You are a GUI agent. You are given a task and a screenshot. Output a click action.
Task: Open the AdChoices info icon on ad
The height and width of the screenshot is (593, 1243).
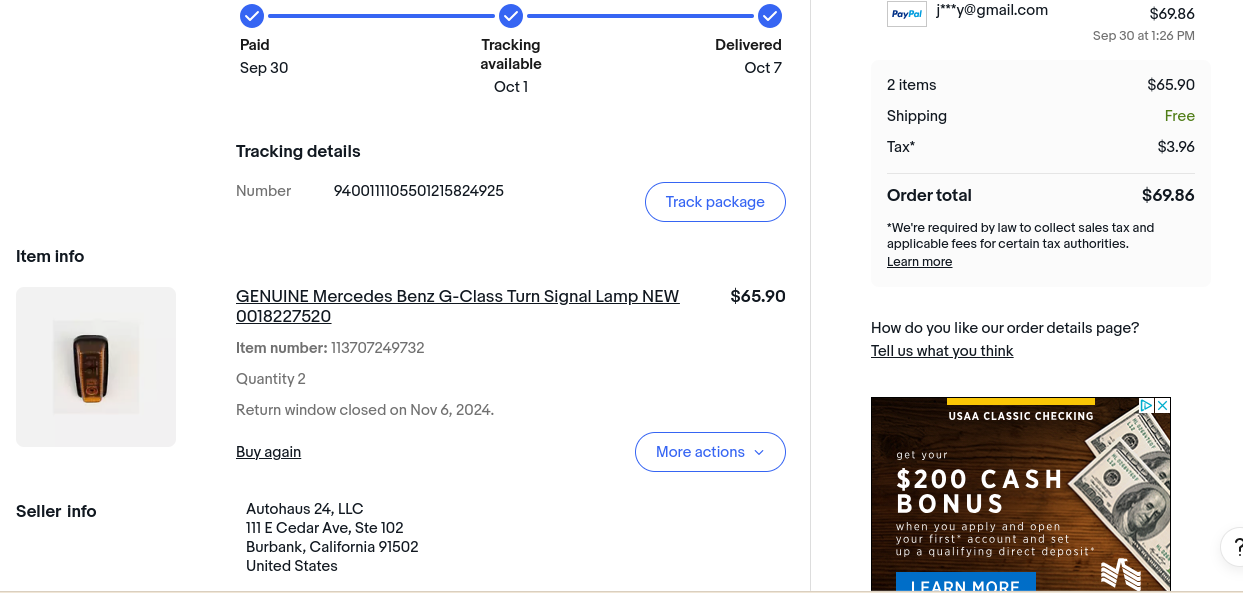coord(1147,405)
